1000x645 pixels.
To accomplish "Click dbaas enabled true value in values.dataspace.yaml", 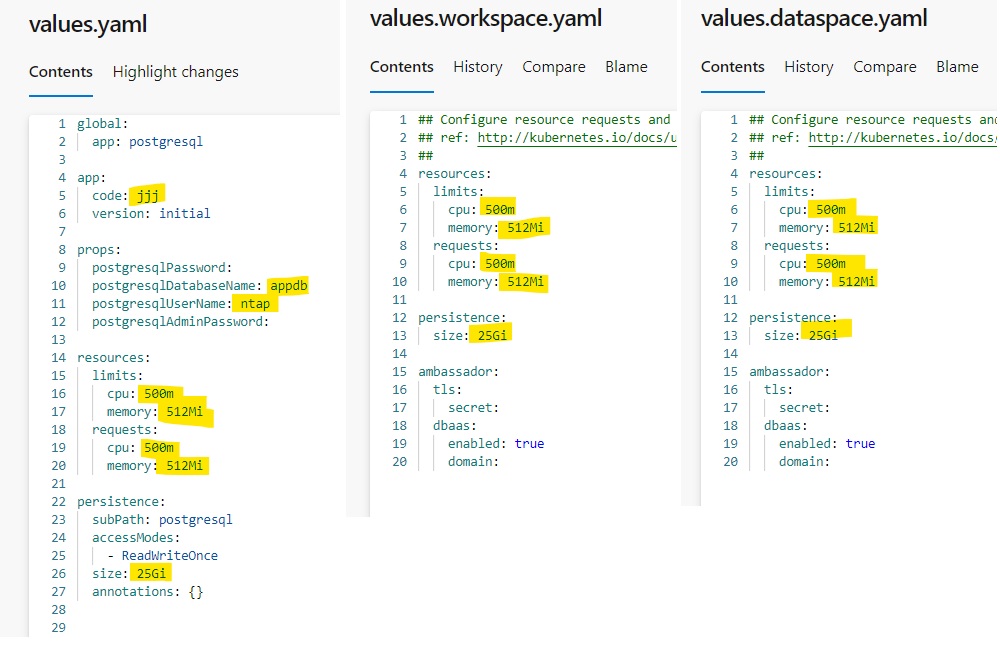I will pos(859,443).
